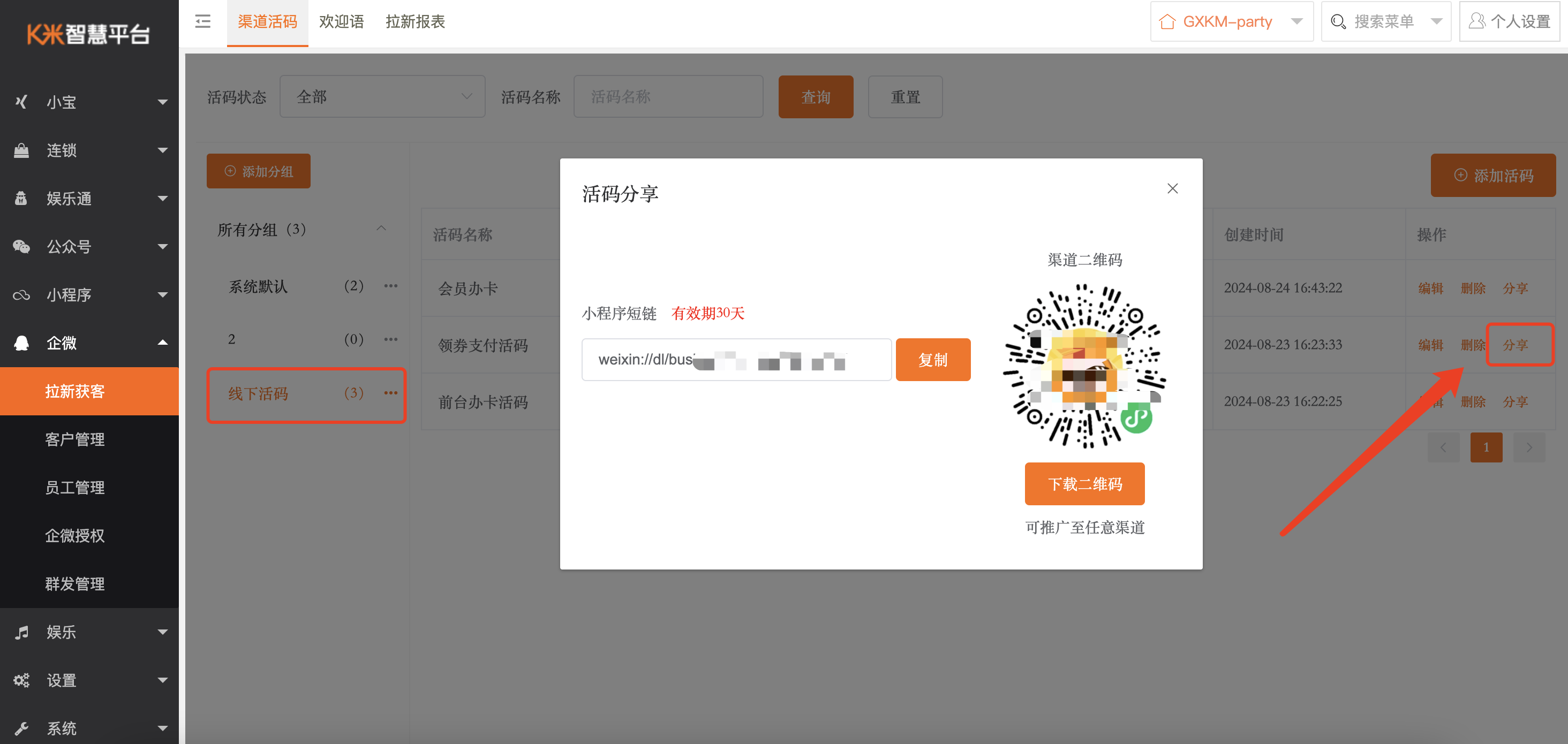This screenshot has height=744, width=1568.
Task: Expand the 连锁 sidebar menu
Action: (162, 150)
